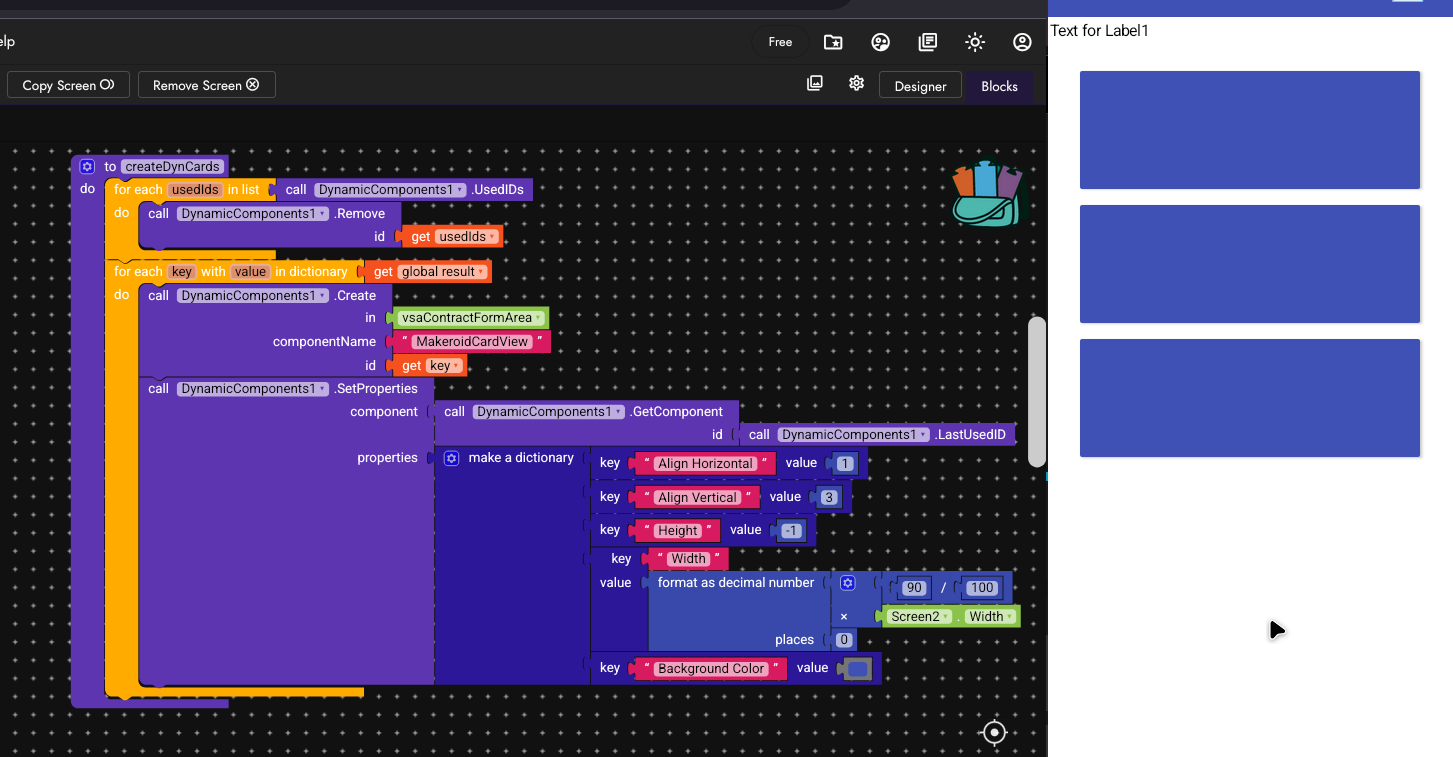Click the Free plan badge
Viewport: 1453px width, 757px height.
[x=780, y=42]
